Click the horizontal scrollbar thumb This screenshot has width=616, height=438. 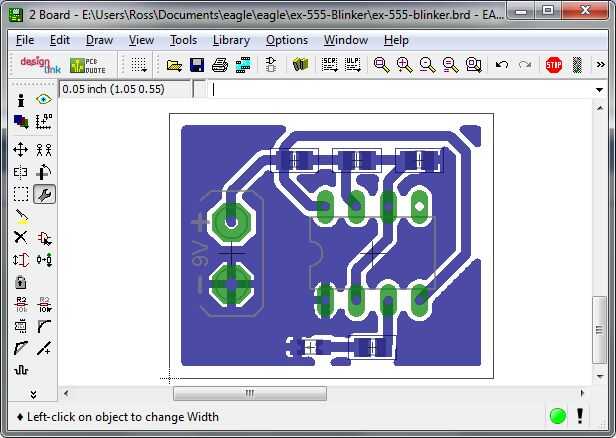(250, 393)
